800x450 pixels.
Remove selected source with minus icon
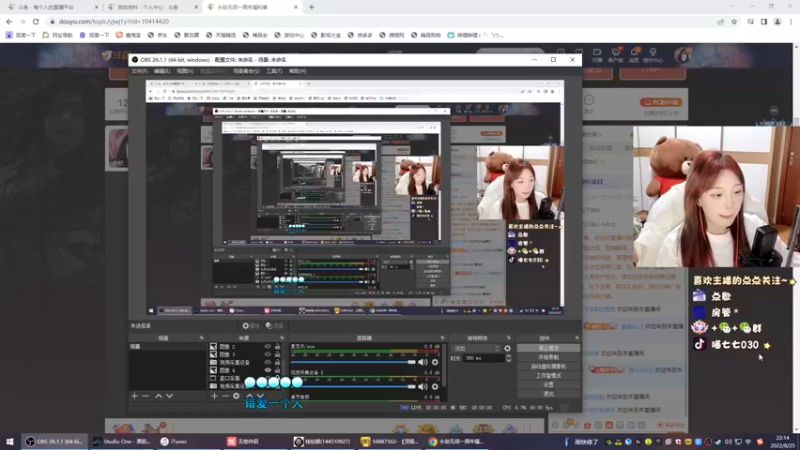(x=225, y=396)
